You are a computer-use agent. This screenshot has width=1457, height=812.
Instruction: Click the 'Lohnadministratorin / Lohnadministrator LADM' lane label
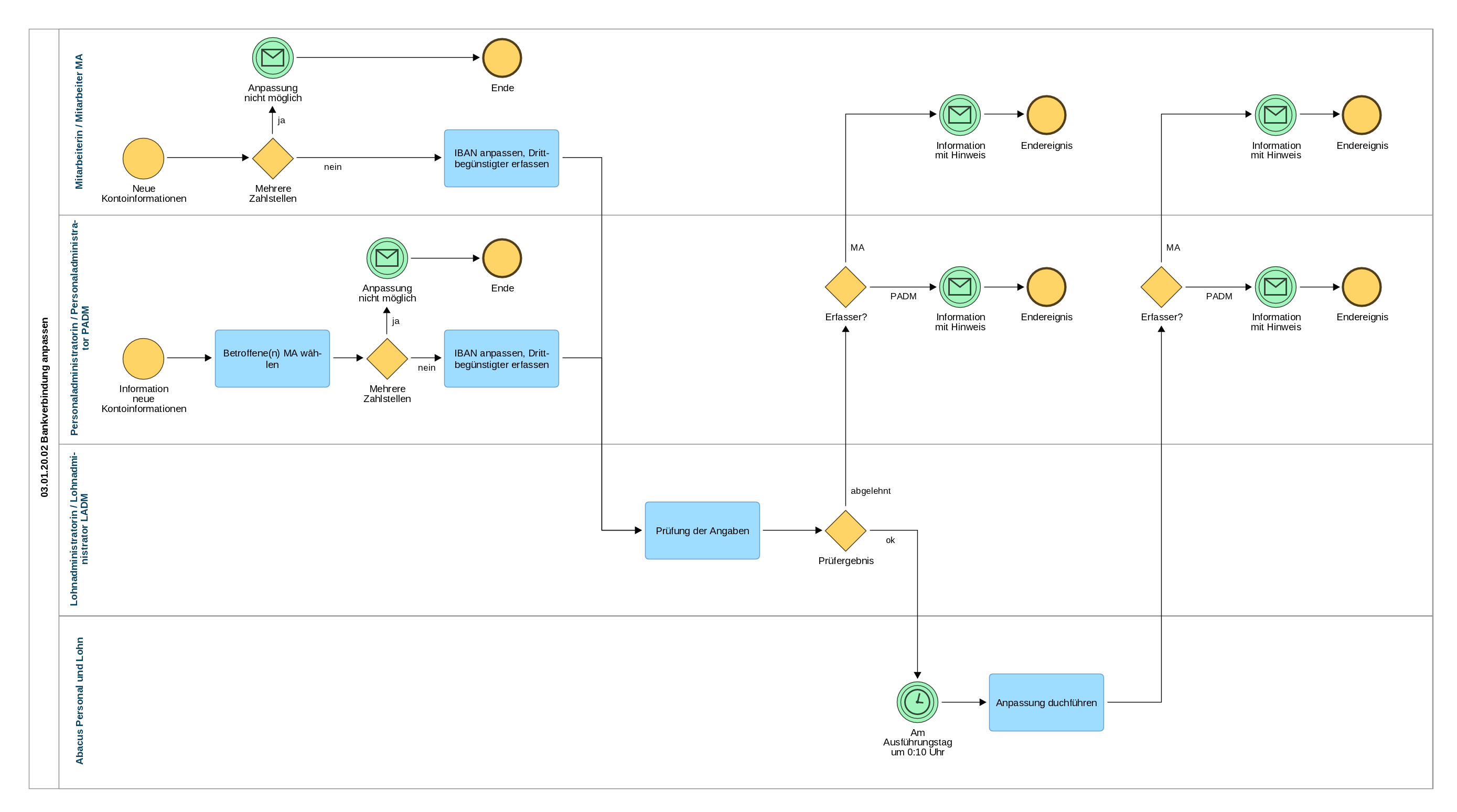tap(79, 529)
